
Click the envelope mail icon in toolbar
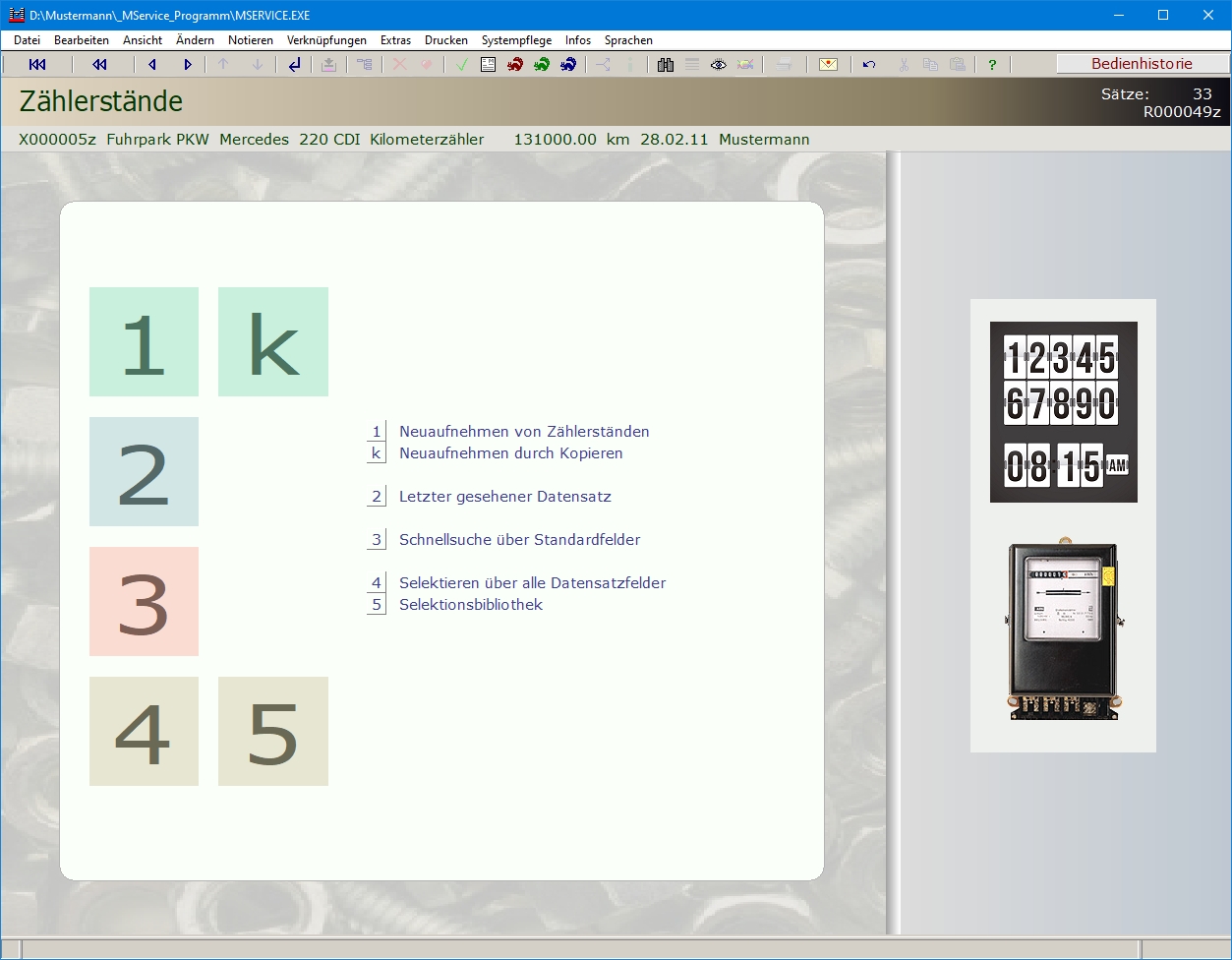click(829, 65)
